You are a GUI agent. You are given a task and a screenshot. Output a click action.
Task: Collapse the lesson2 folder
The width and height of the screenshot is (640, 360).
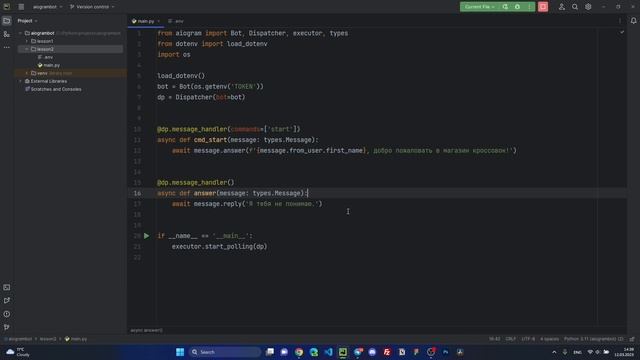[x=27, y=49]
